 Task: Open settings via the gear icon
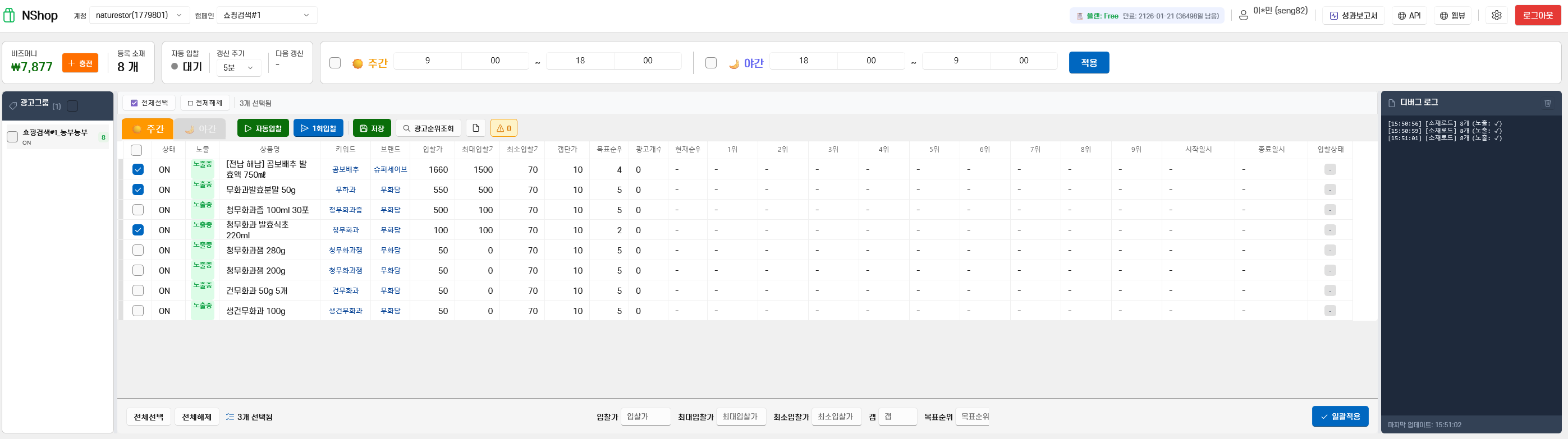click(x=1496, y=15)
